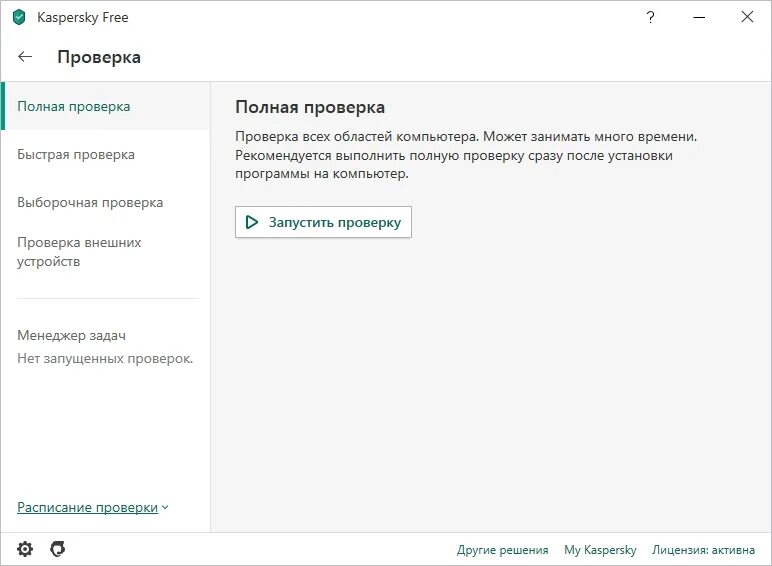Screen dimensions: 772x566
Task: Click Лицензия: активна link
Action: point(703,550)
